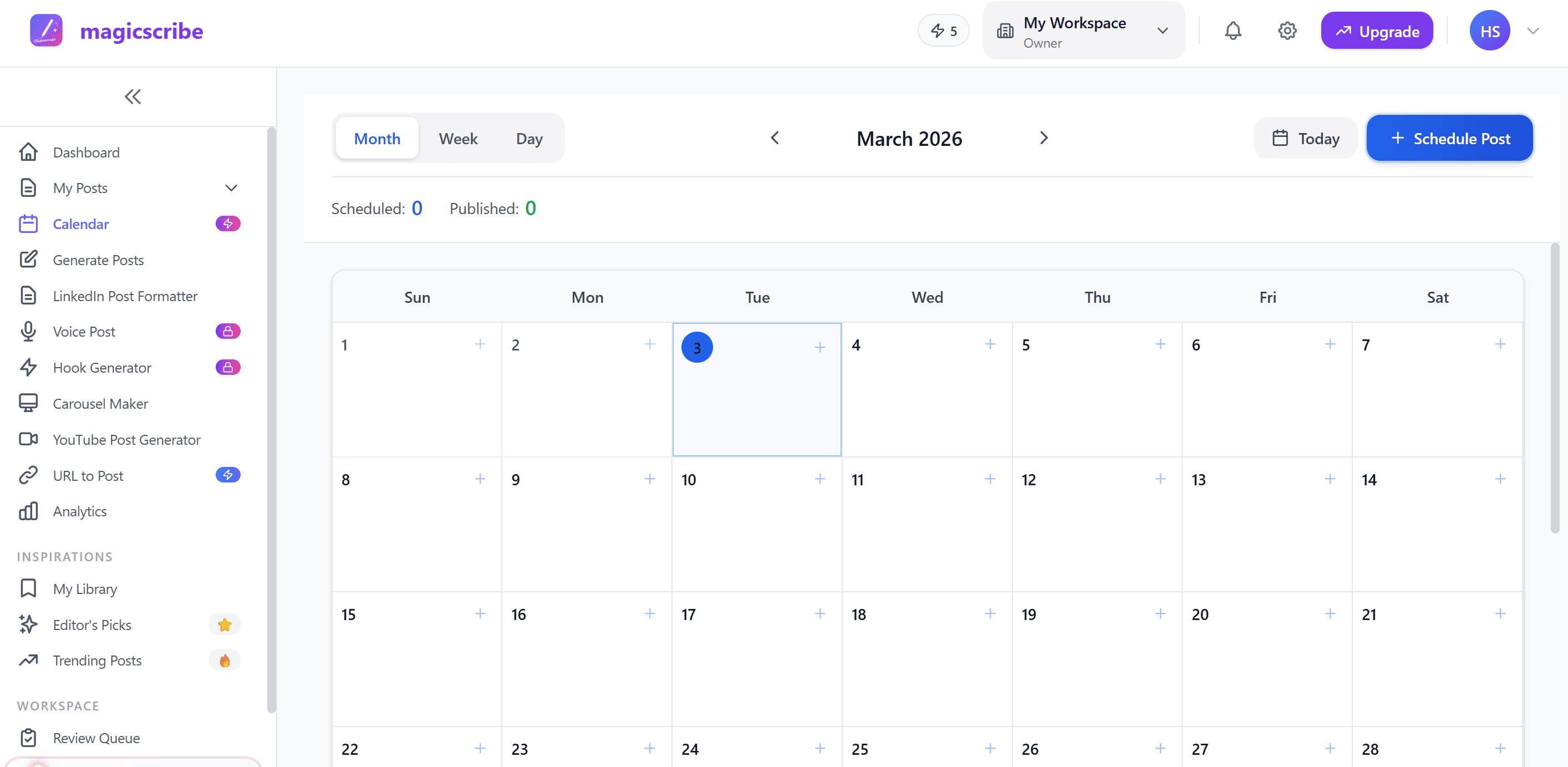Open the Carousel Maker tool
Viewport: 1568px width, 767px height.
coord(100,403)
